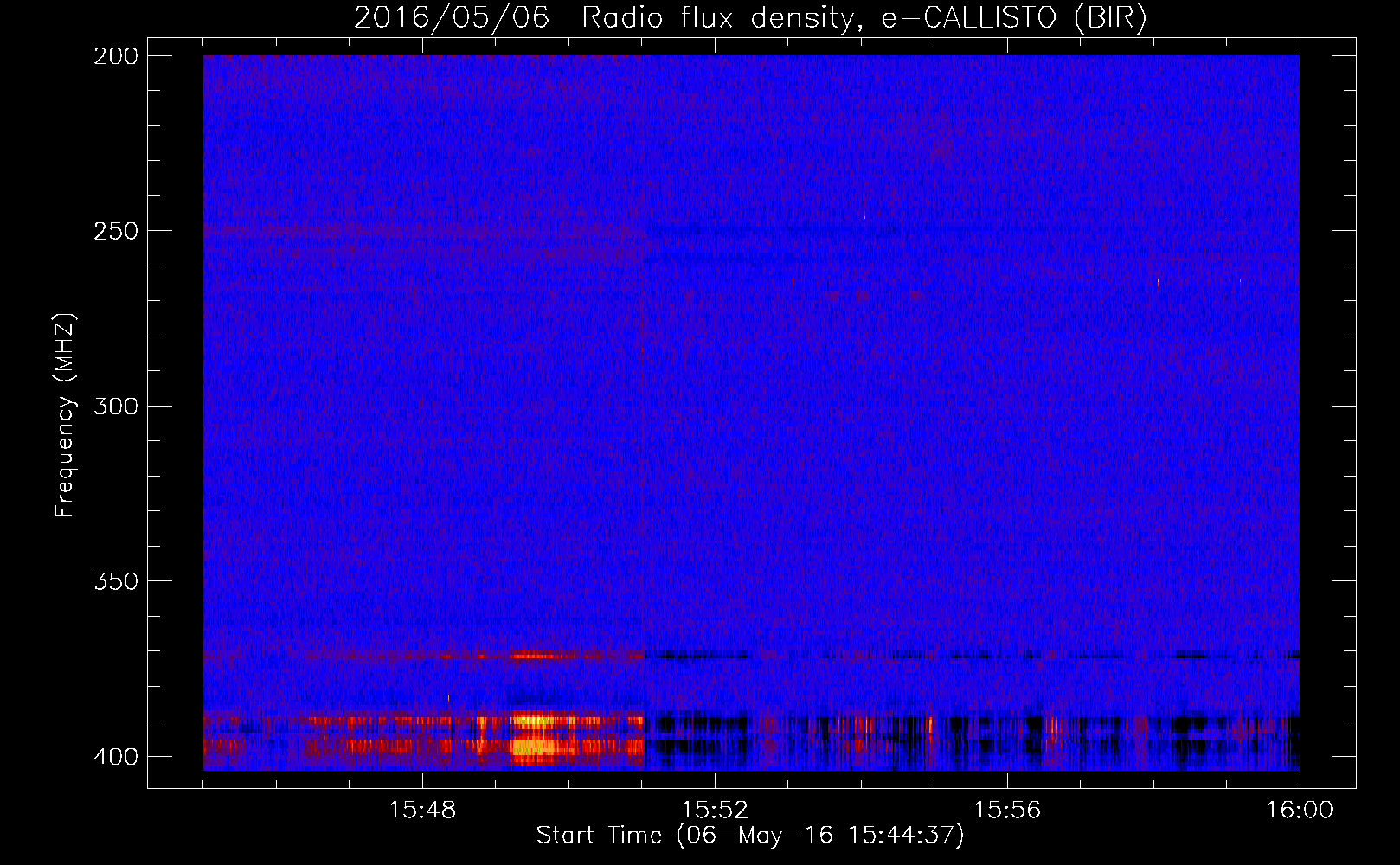The width and height of the screenshot is (1400, 865).
Task: Click the 250 frequency tick label
Action: point(116,231)
